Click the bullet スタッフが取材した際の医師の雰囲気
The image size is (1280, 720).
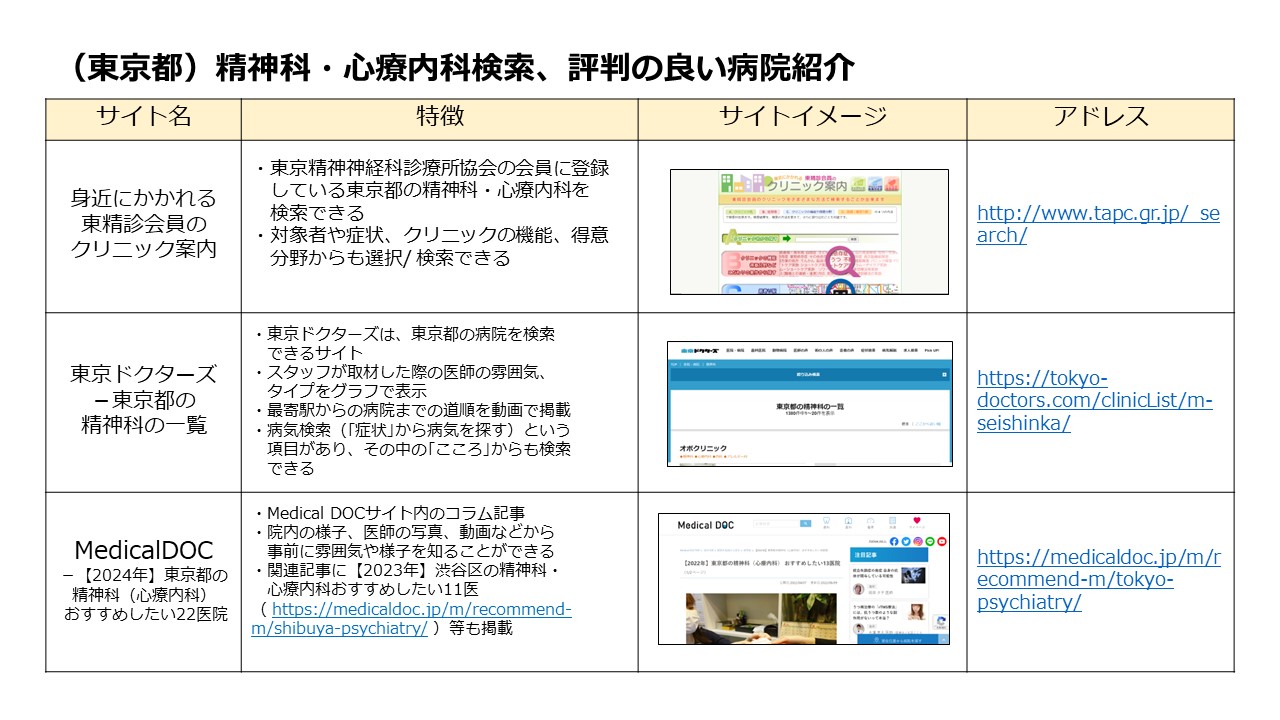click(x=400, y=381)
